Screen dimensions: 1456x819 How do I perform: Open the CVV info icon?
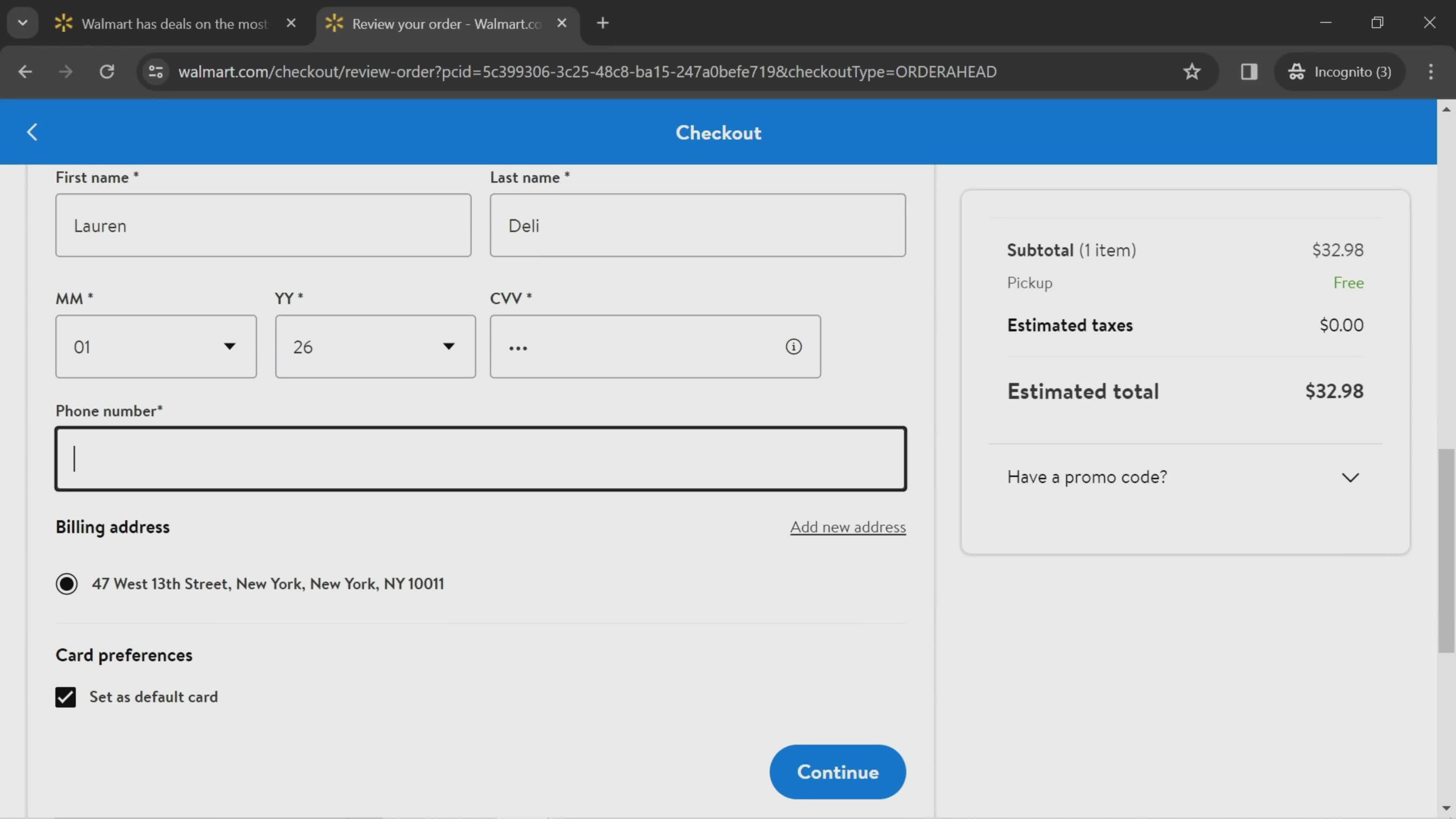click(x=794, y=347)
